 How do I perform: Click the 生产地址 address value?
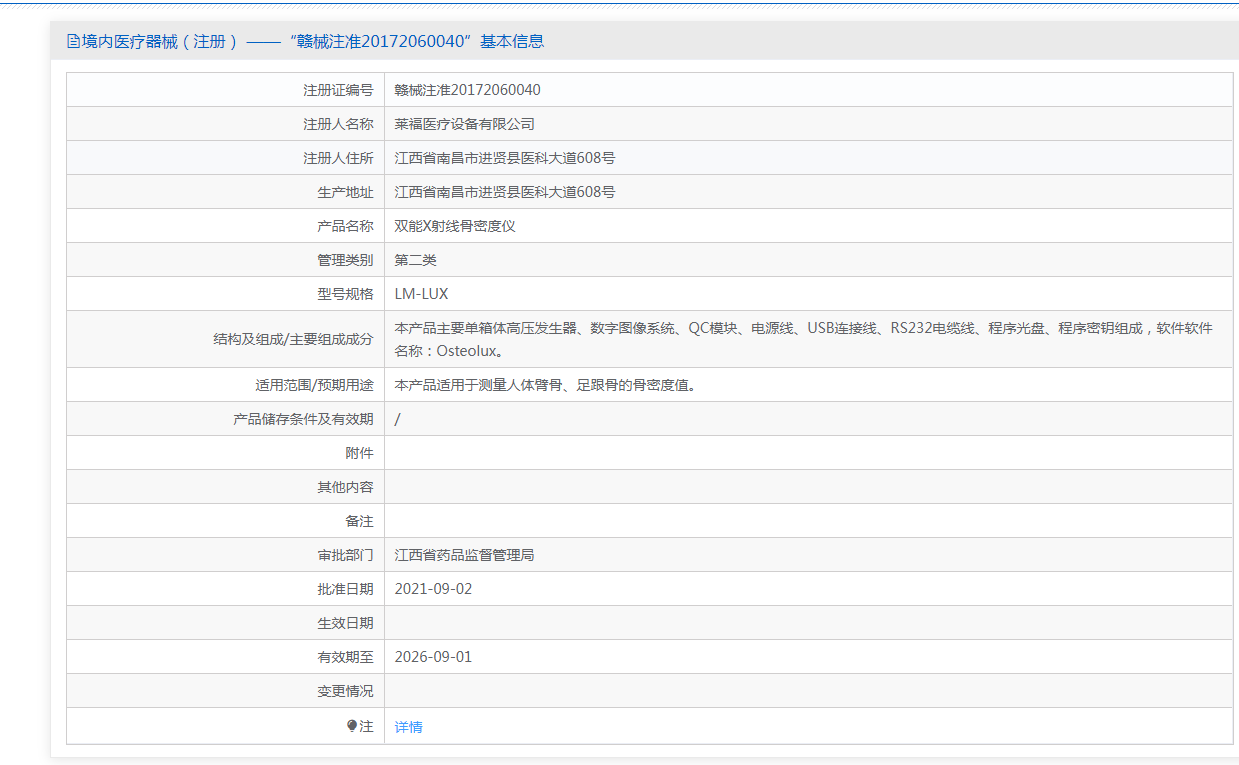pyautogui.click(x=505, y=192)
